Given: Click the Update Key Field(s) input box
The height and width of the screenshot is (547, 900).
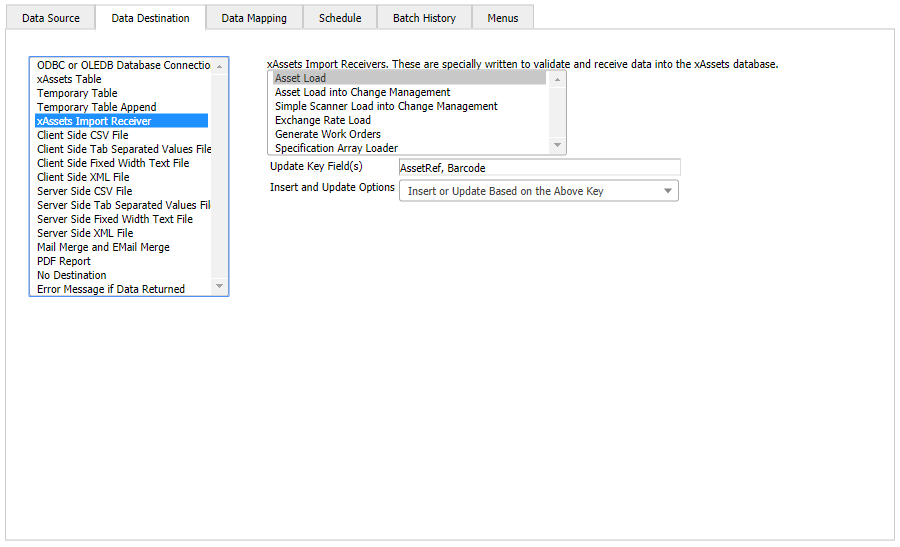Looking at the screenshot, I should point(540,168).
